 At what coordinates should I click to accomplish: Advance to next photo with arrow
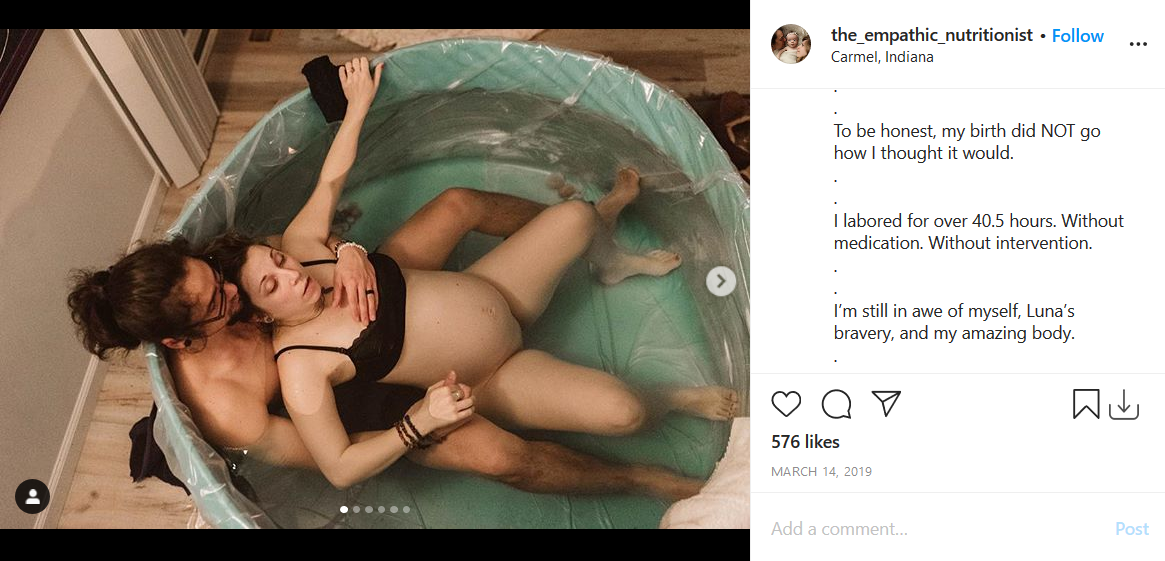(x=721, y=282)
